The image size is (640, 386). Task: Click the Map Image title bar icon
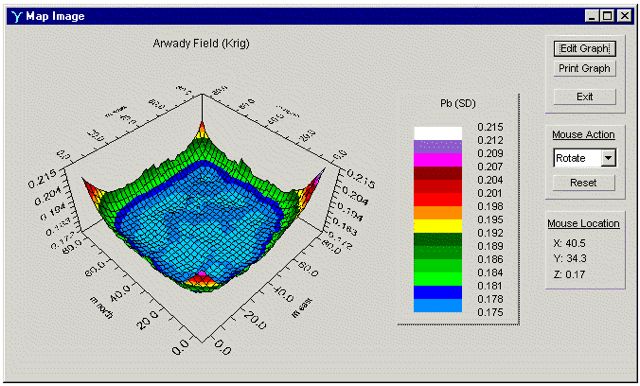coord(16,16)
